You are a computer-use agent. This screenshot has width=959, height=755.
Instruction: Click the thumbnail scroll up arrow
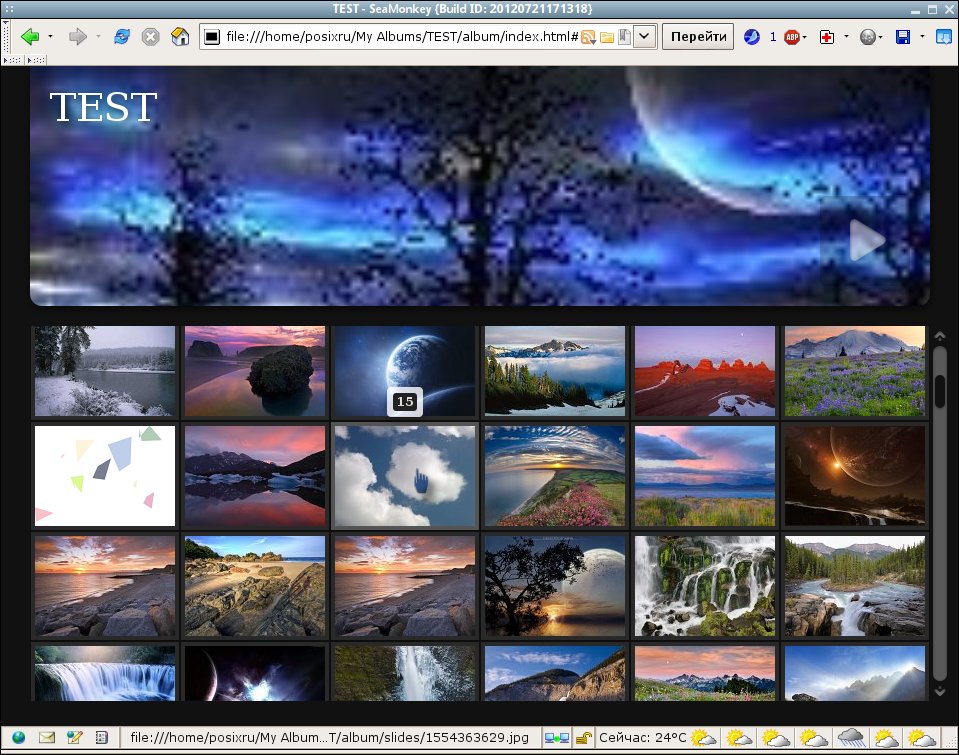coord(940,335)
